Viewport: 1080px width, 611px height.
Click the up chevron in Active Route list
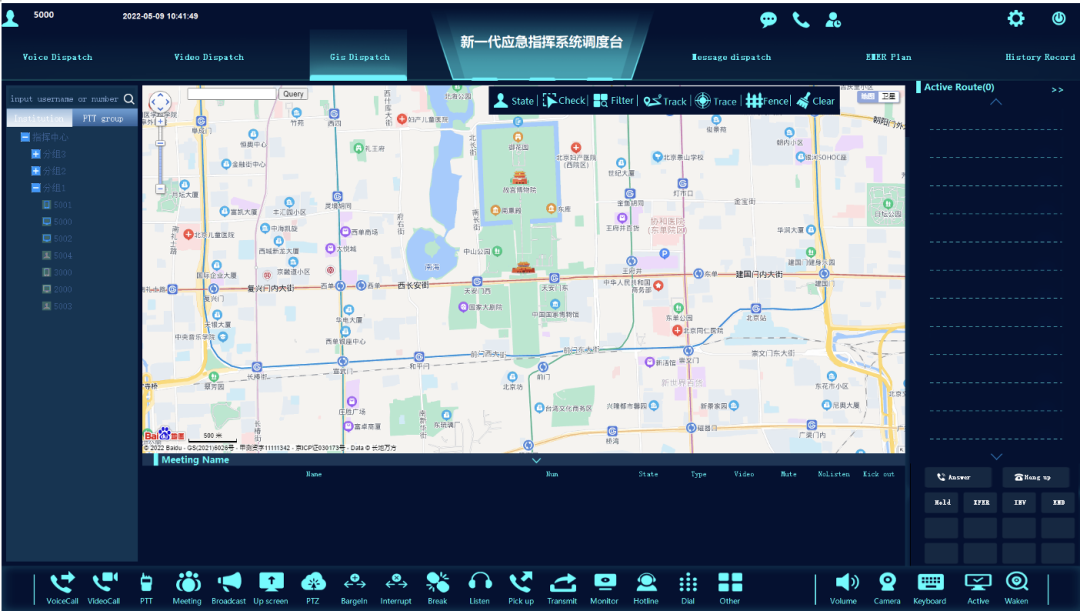tap(996, 102)
